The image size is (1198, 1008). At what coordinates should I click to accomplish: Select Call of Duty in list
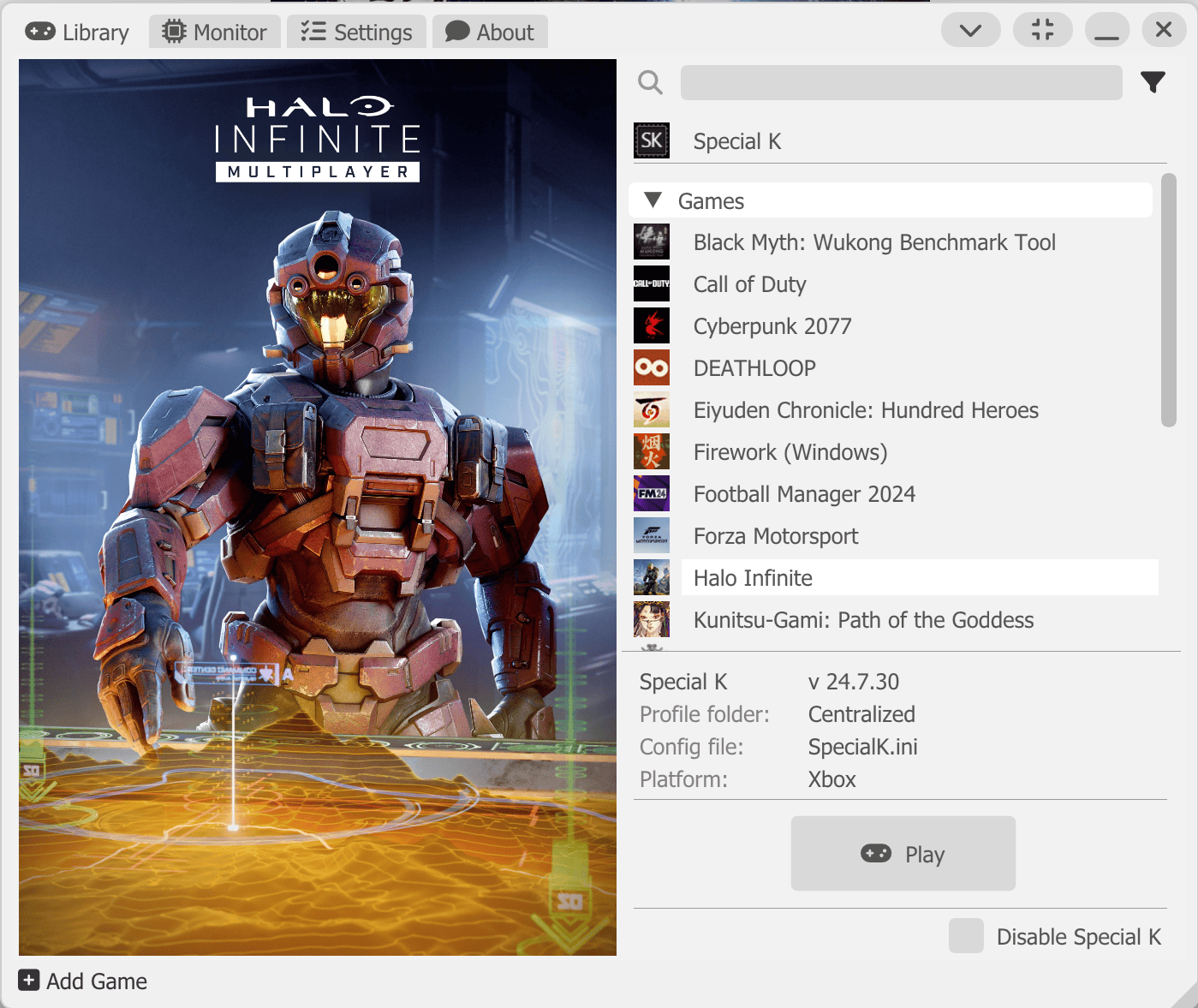[x=750, y=284]
